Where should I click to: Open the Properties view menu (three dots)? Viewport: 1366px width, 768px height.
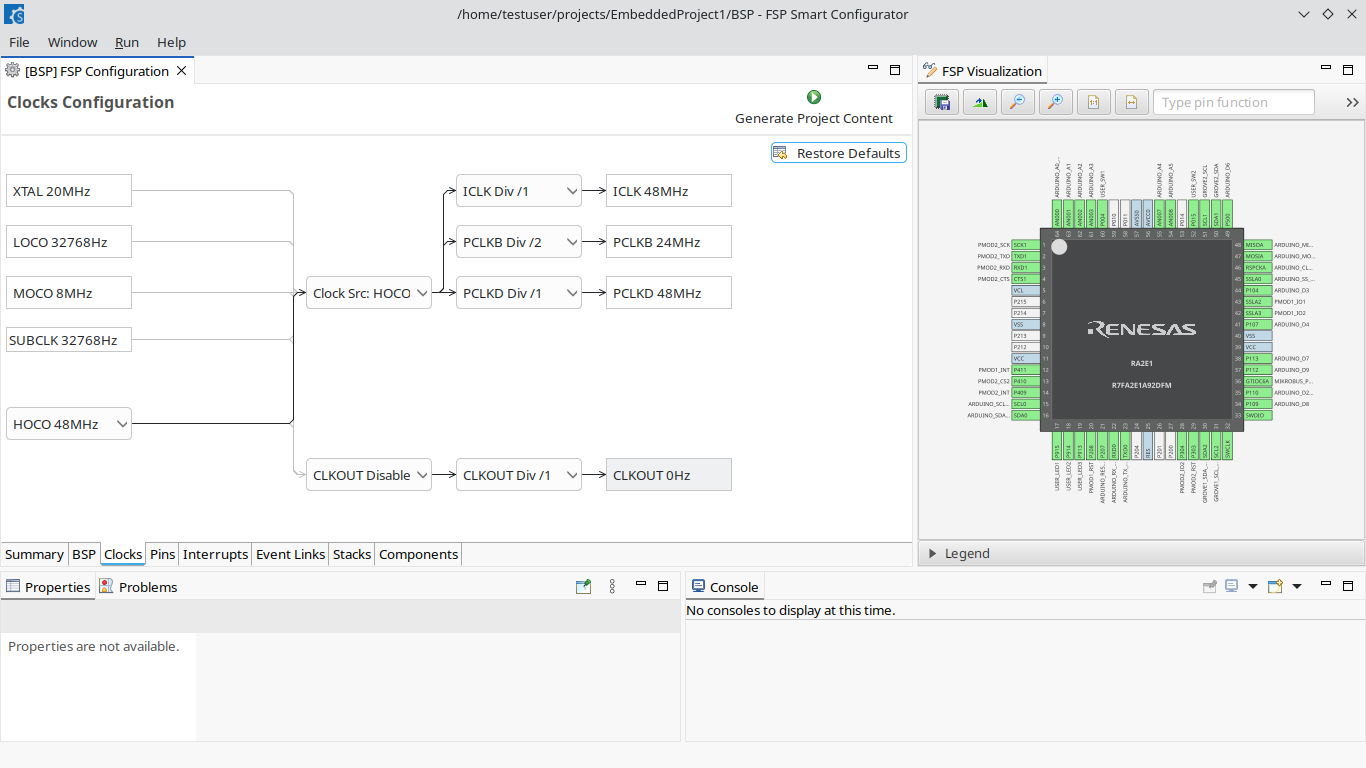coord(613,586)
